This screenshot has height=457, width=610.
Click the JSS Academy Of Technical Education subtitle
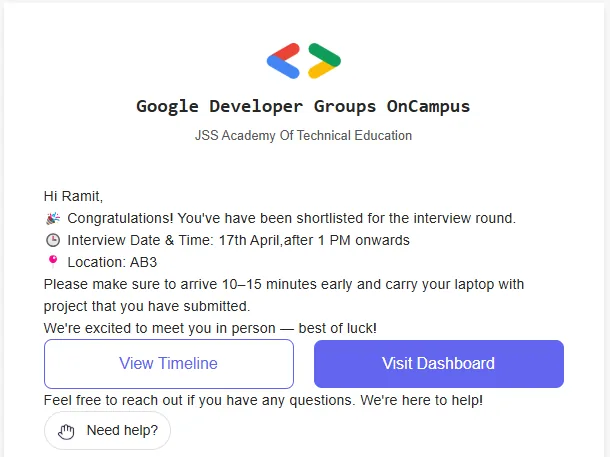pyautogui.click(x=303, y=135)
